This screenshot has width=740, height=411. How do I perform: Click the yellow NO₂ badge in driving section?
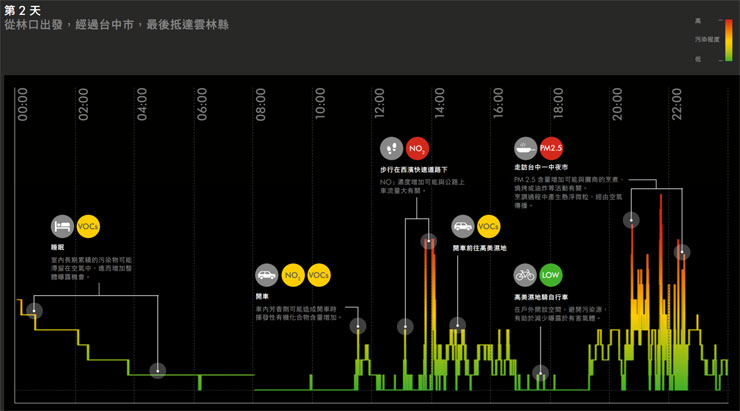(293, 275)
